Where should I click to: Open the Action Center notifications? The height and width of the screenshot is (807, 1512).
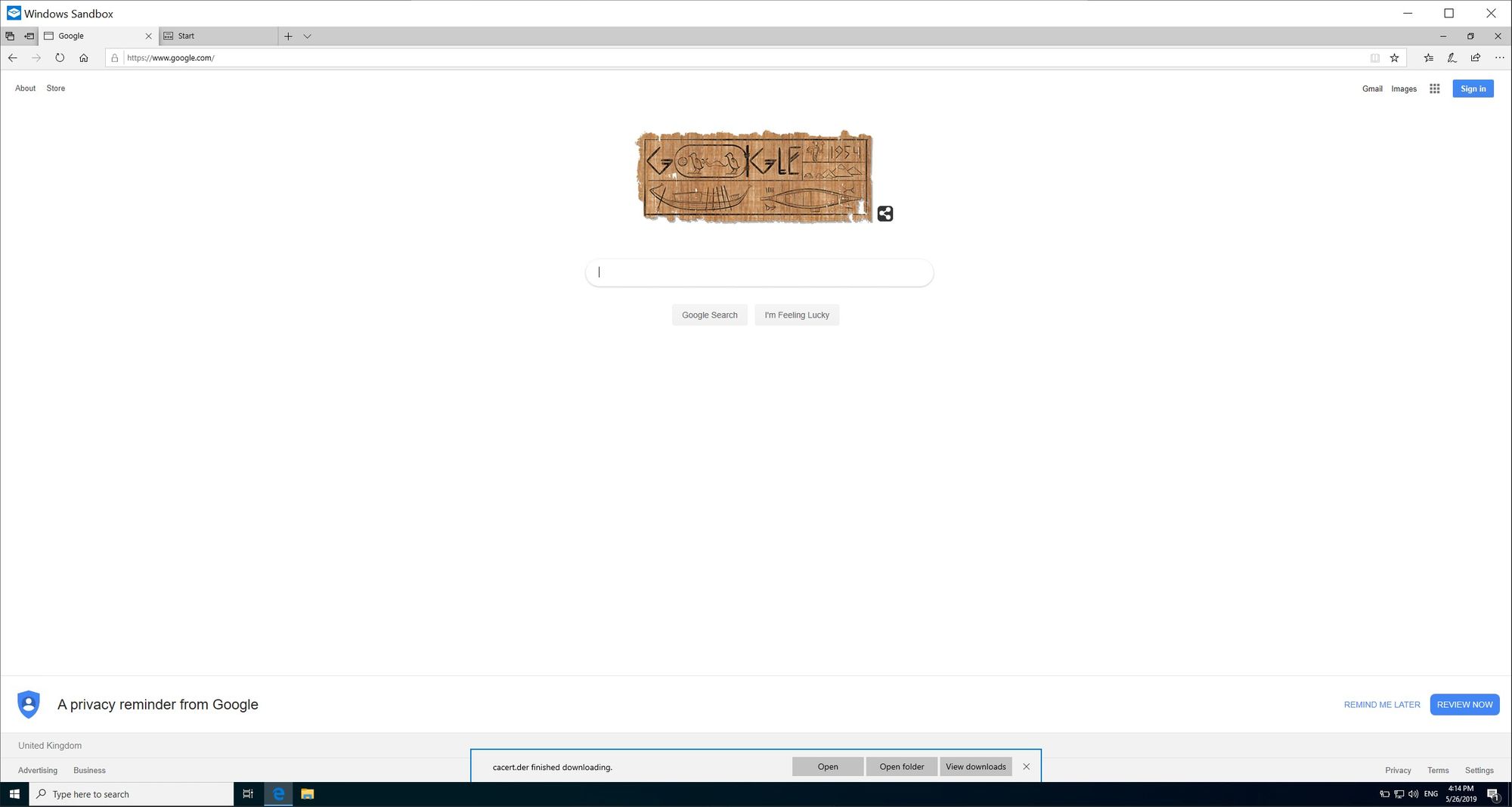tap(1494, 794)
